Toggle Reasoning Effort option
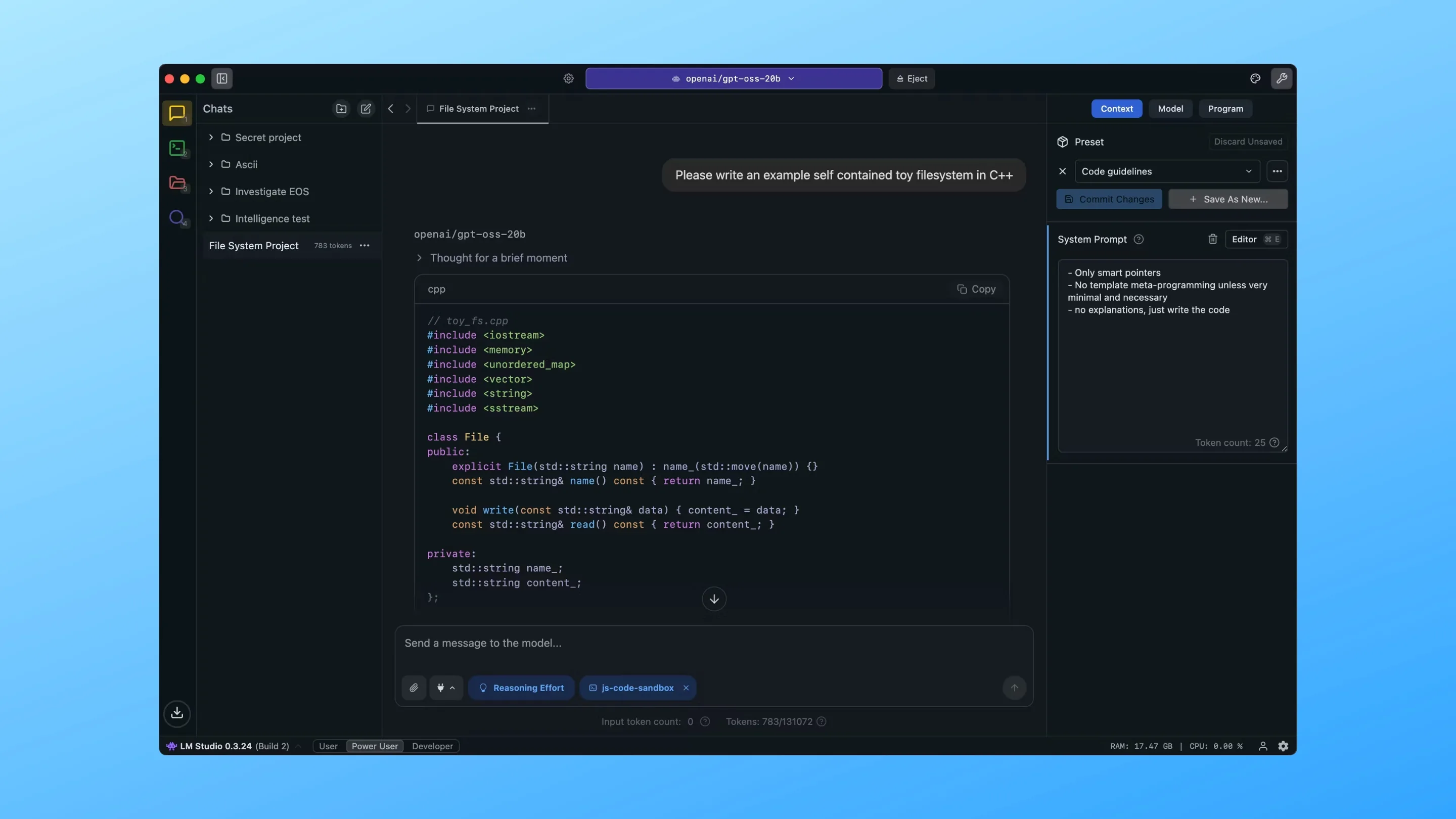1456x819 pixels. coord(521,688)
